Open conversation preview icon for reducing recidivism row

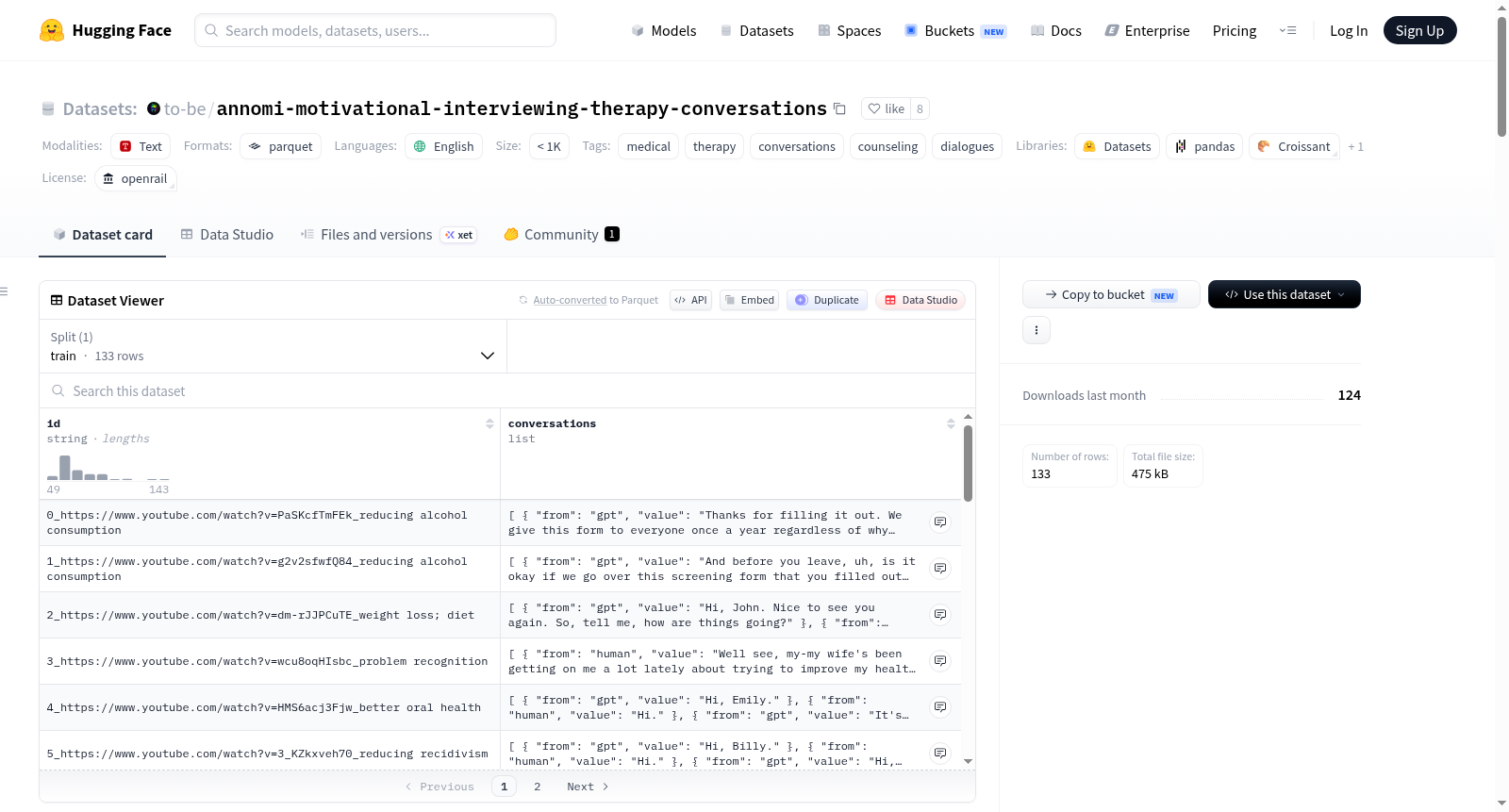pyautogui.click(x=940, y=754)
